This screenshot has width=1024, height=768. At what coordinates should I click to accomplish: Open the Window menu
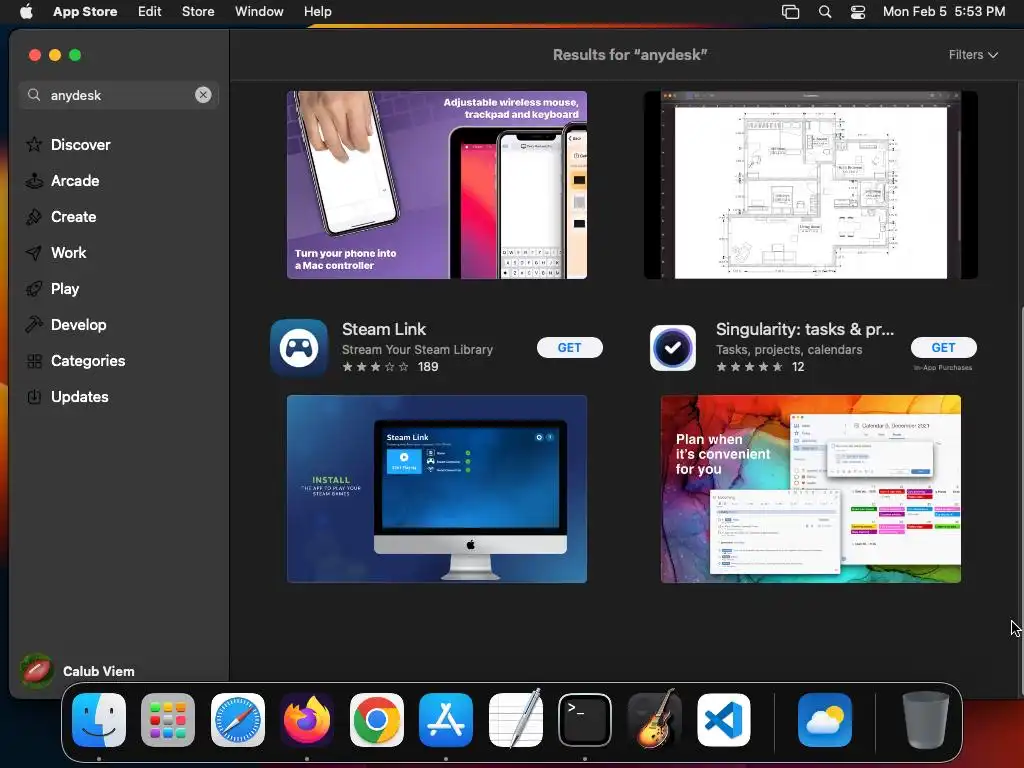pyautogui.click(x=259, y=11)
